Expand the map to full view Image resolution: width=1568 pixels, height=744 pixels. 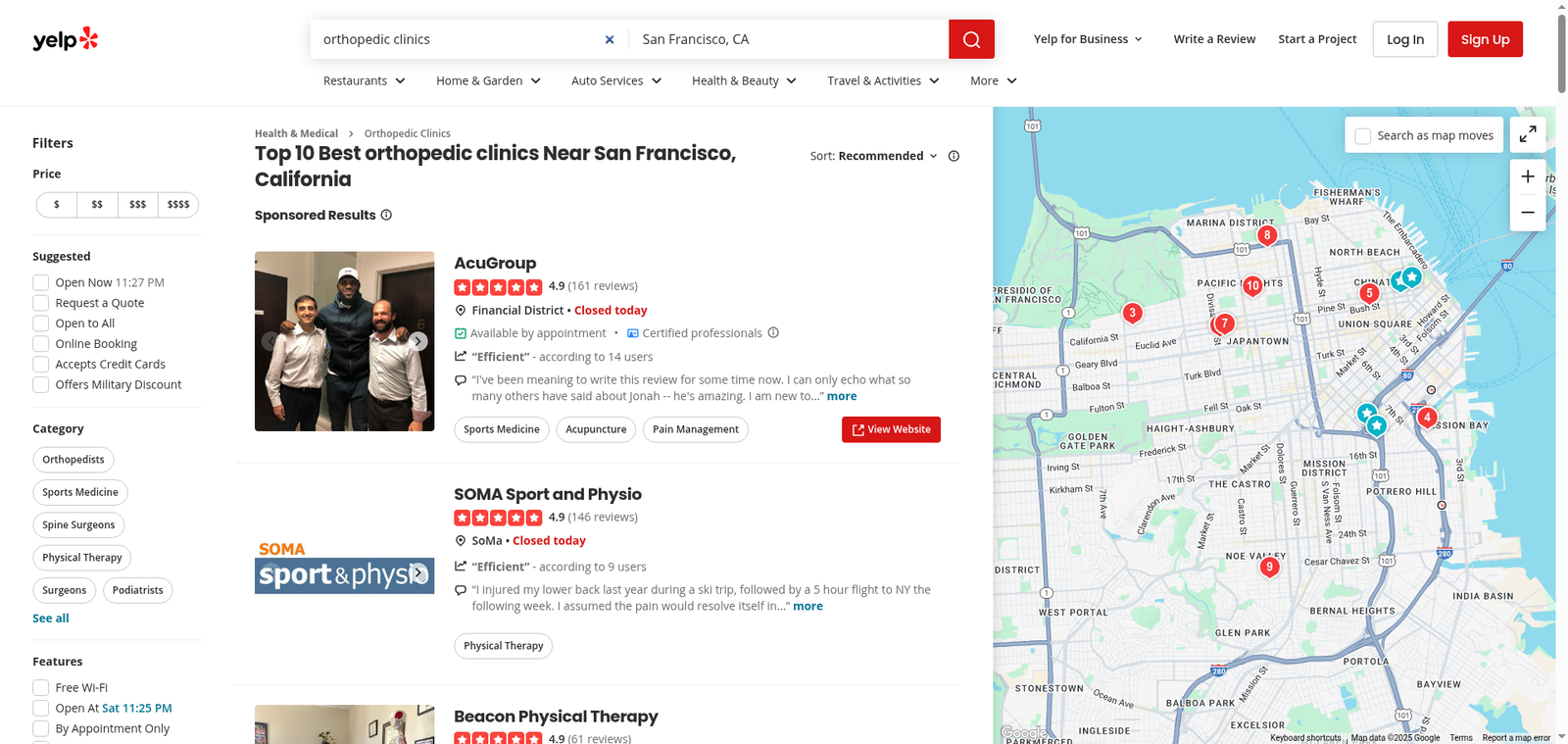[x=1528, y=135]
